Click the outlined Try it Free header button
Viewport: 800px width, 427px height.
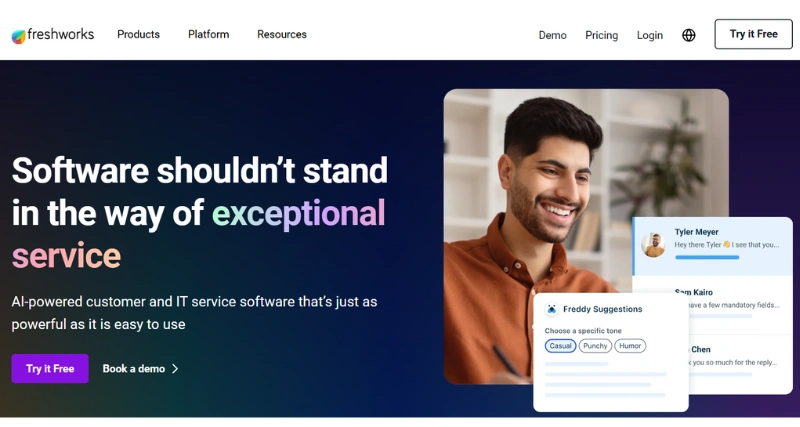[754, 34]
